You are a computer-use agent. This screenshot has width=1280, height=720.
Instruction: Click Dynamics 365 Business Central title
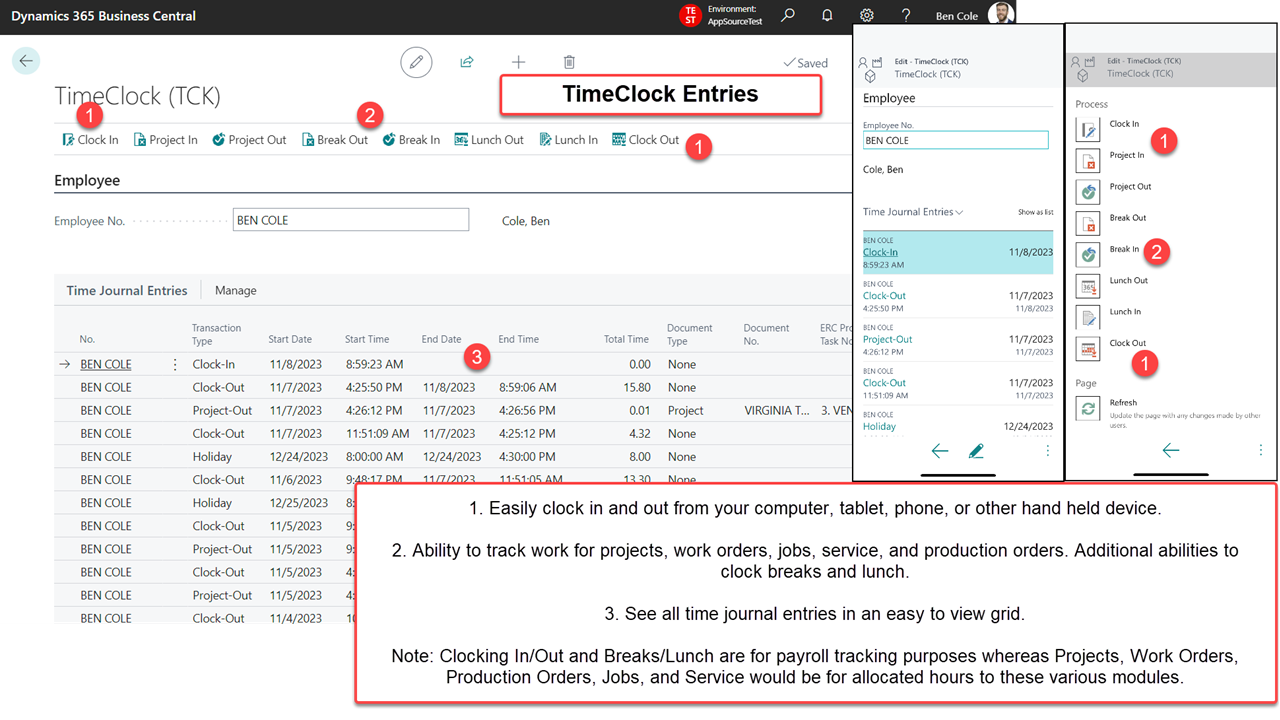pyautogui.click(x=105, y=16)
